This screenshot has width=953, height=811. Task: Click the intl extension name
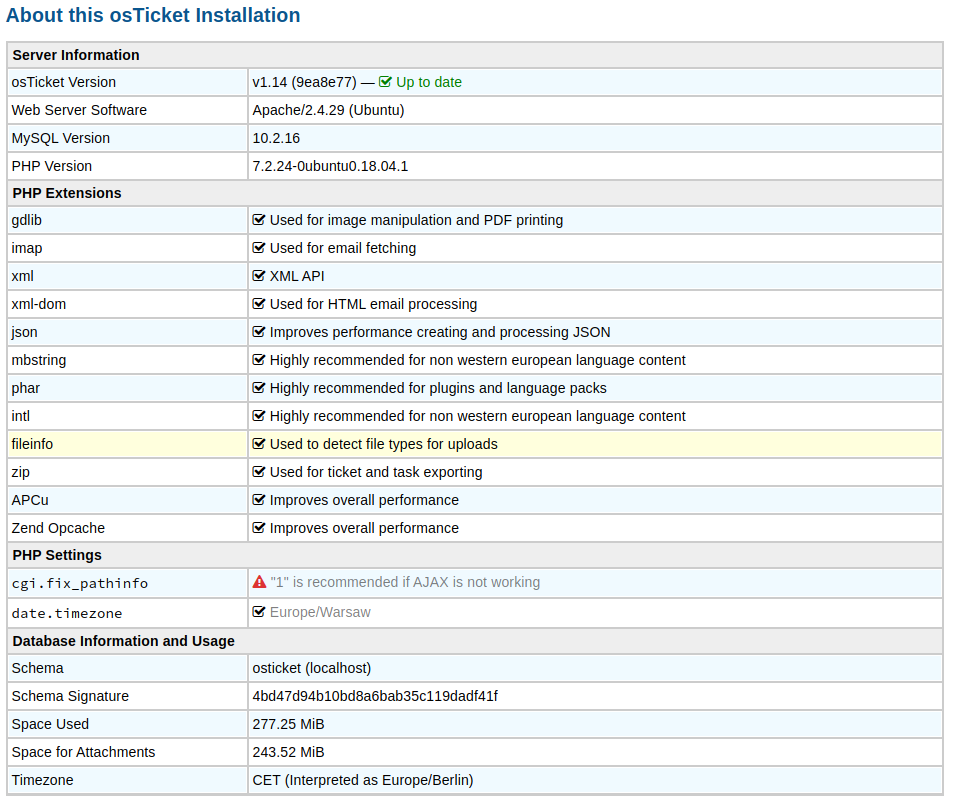tap(20, 416)
